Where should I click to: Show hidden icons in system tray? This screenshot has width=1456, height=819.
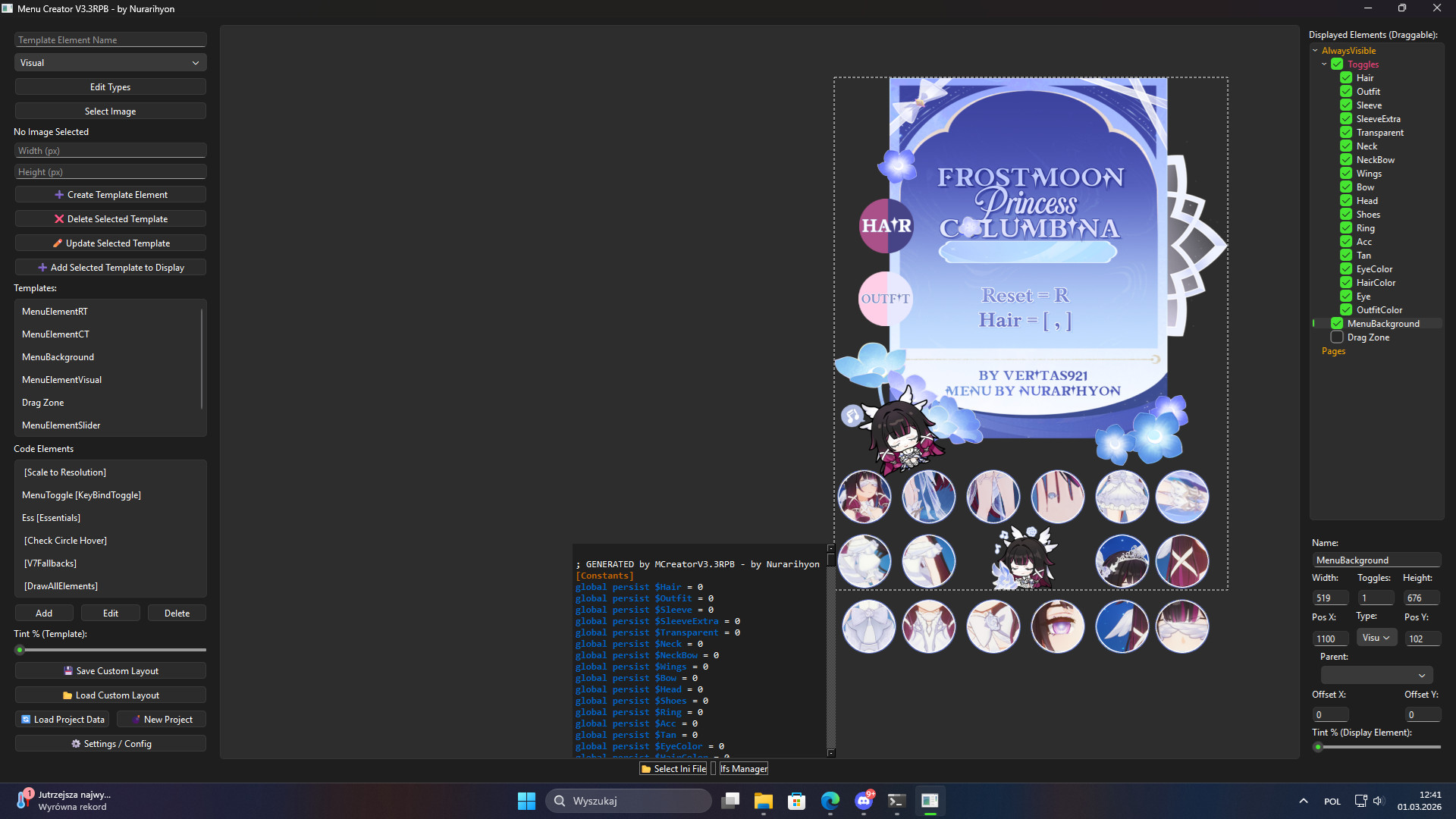point(1303,801)
